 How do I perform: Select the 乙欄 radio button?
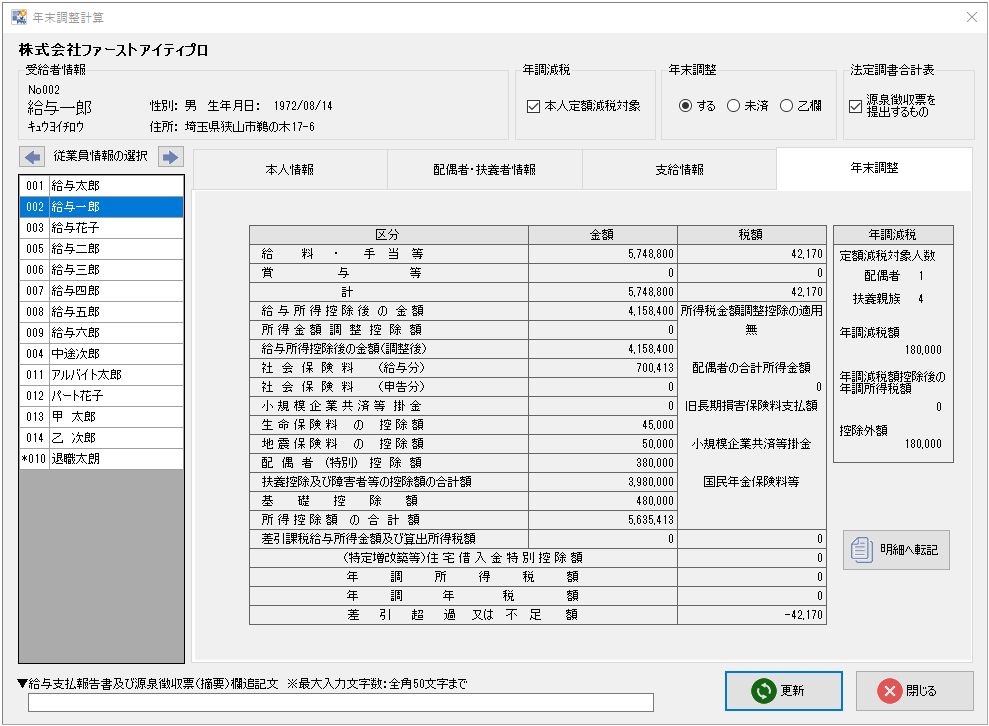tap(787, 106)
